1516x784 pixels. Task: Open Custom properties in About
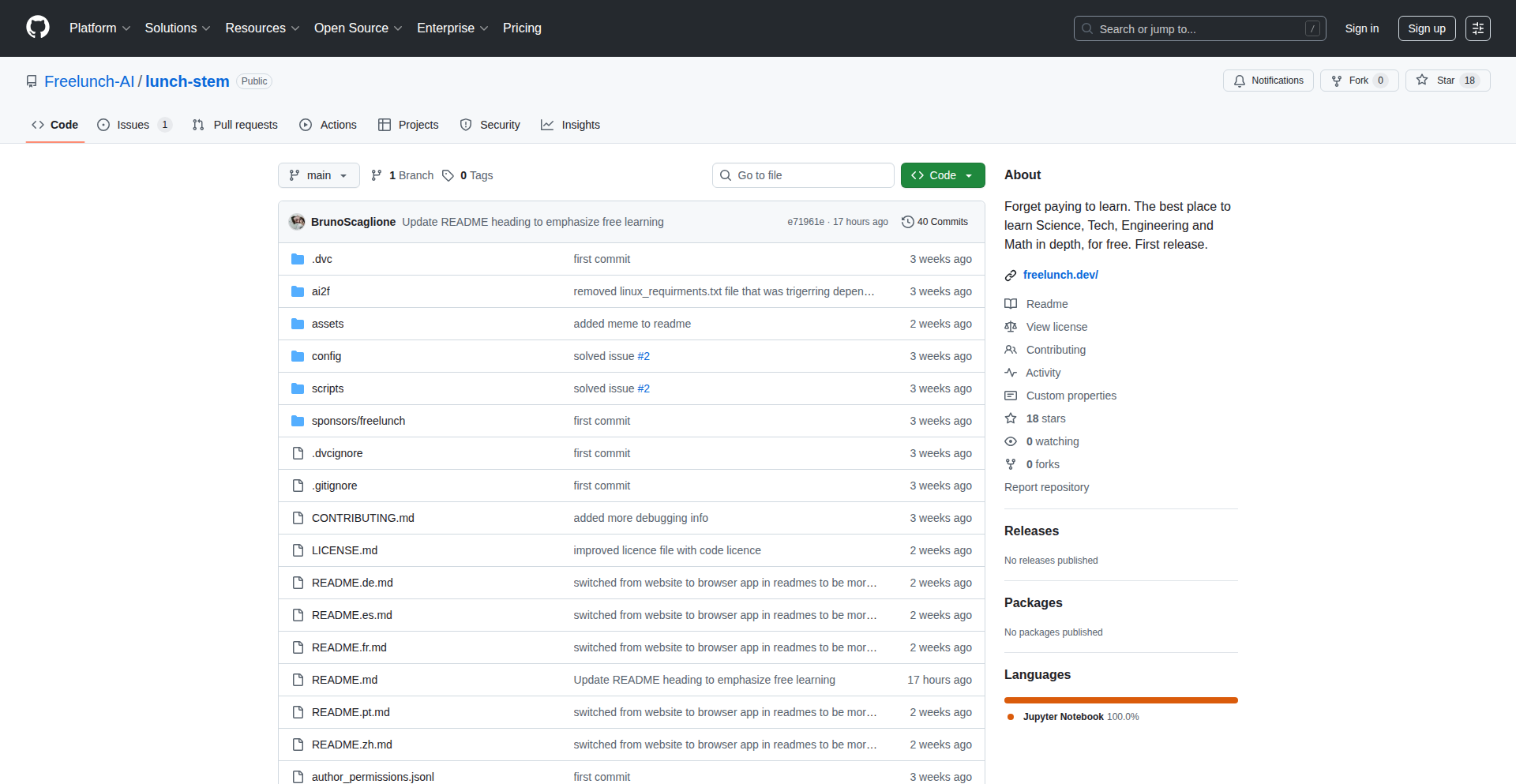pos(1071,396)
